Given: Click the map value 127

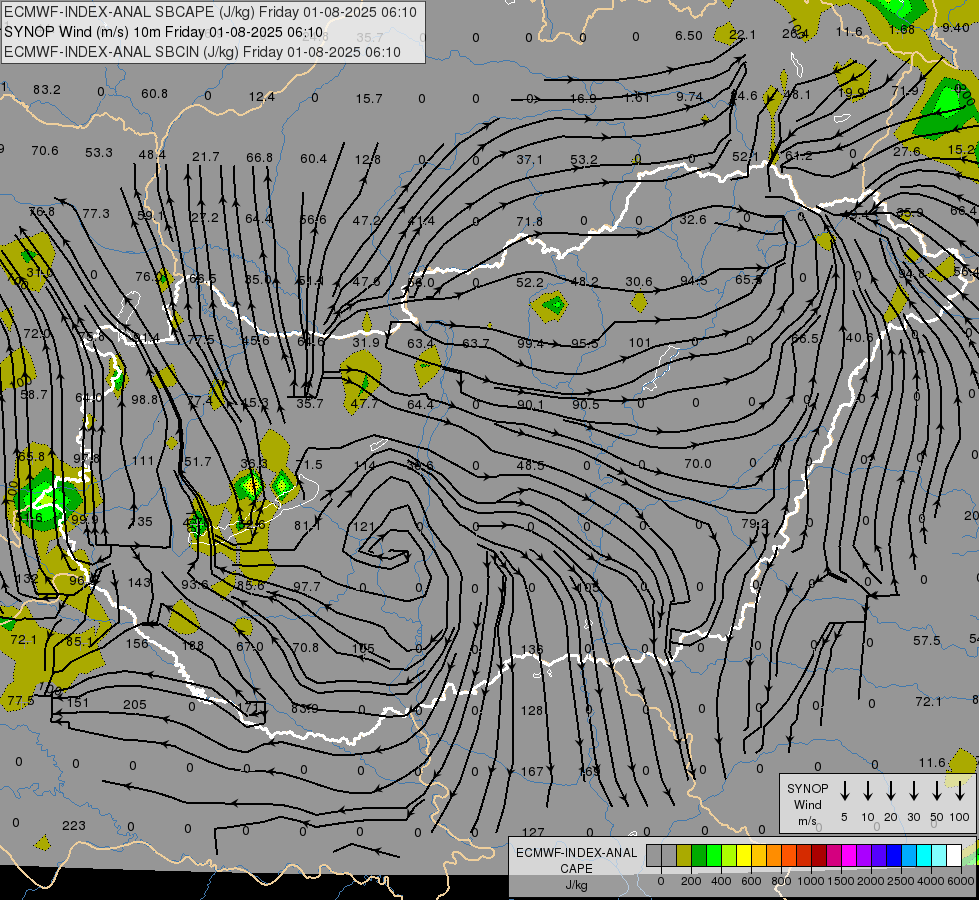Looking at the screenshot, I should click(533, 832).
